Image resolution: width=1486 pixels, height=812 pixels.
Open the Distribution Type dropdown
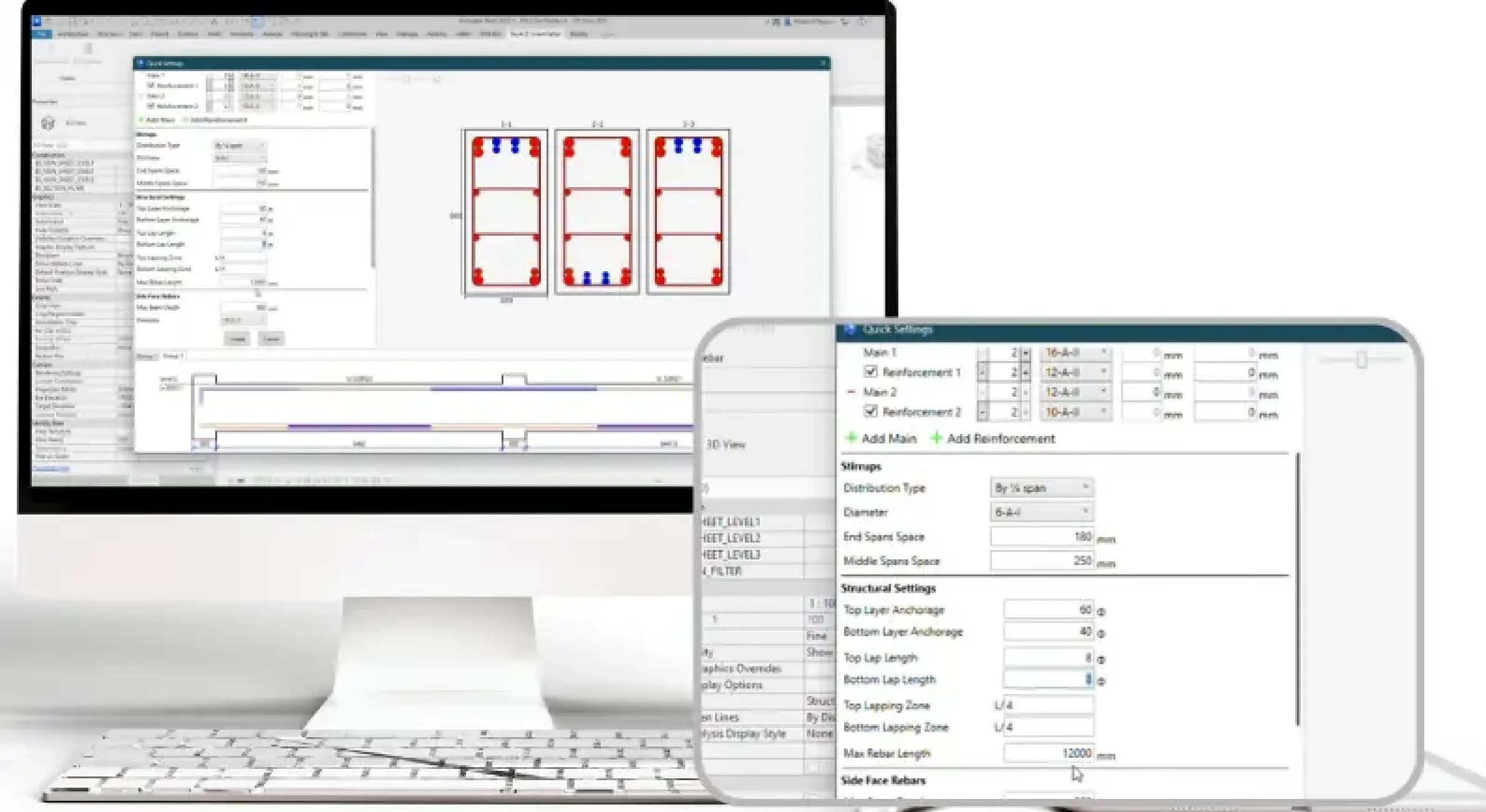1041,488
